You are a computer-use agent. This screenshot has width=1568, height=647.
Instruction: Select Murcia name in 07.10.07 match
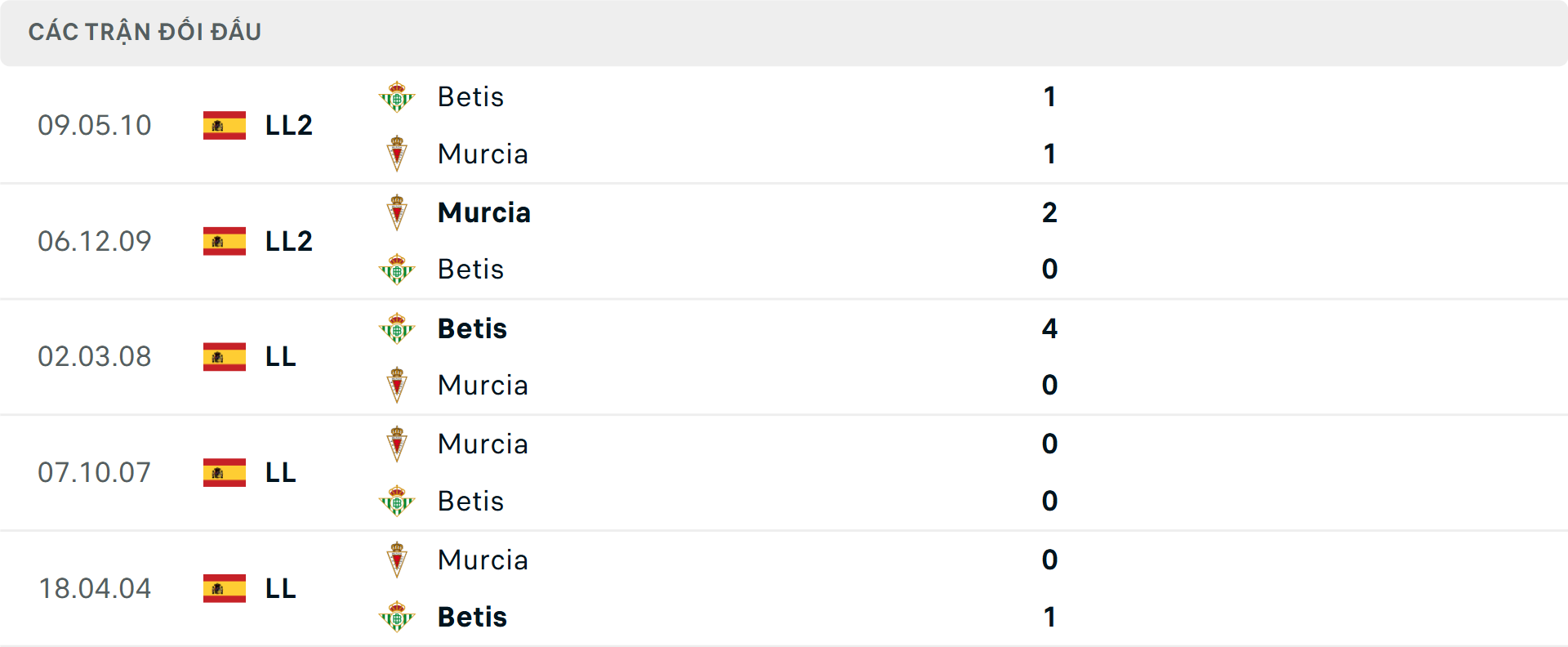point(483,444)
